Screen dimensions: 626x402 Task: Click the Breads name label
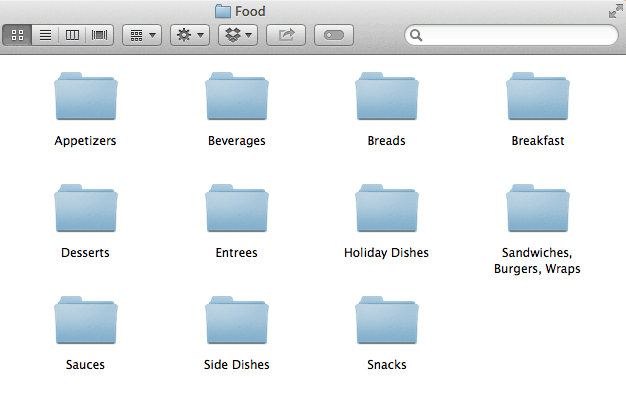(x=386, y=141)
